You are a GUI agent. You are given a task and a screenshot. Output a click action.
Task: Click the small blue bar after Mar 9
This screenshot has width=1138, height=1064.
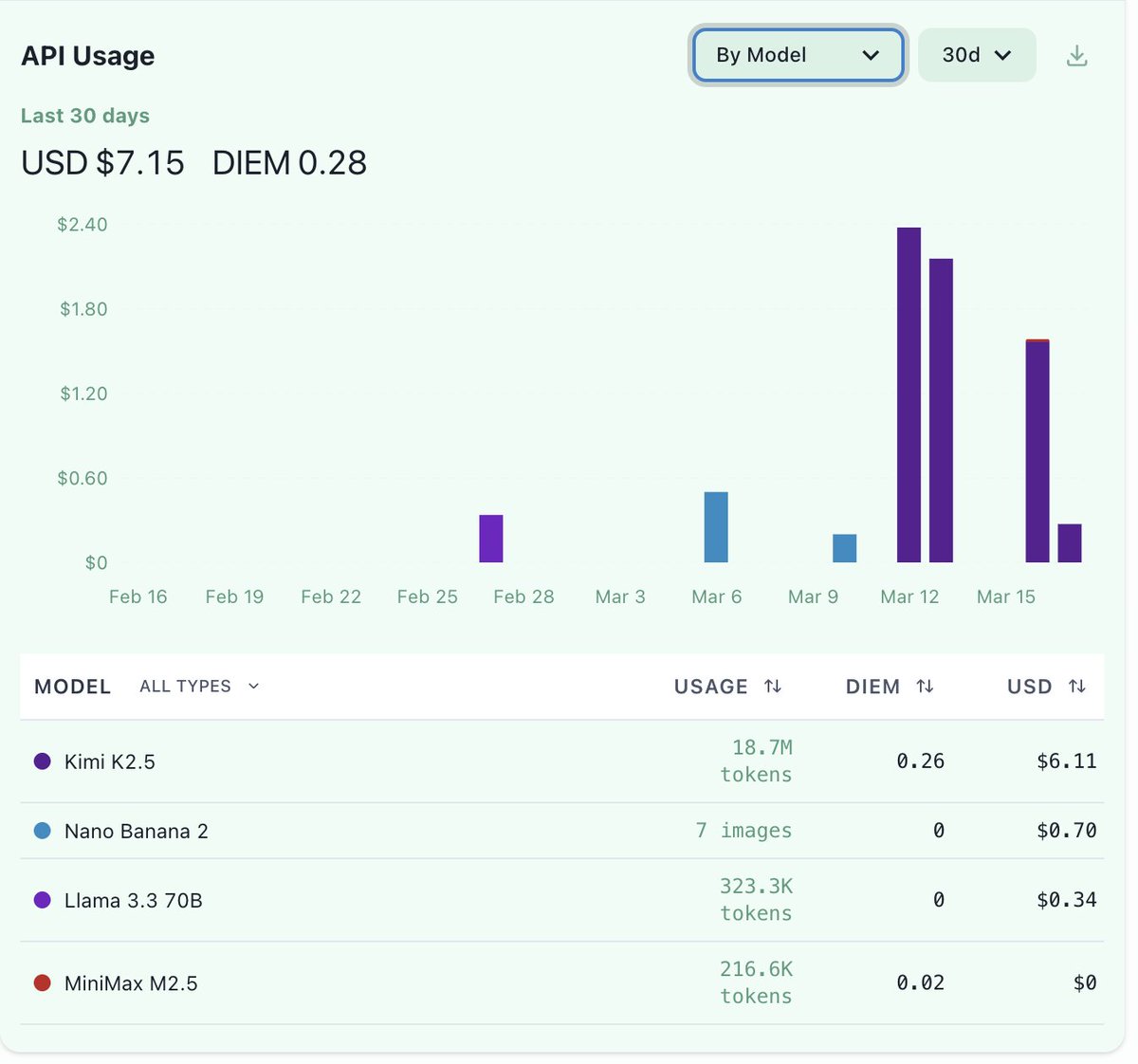click(845, 548)
